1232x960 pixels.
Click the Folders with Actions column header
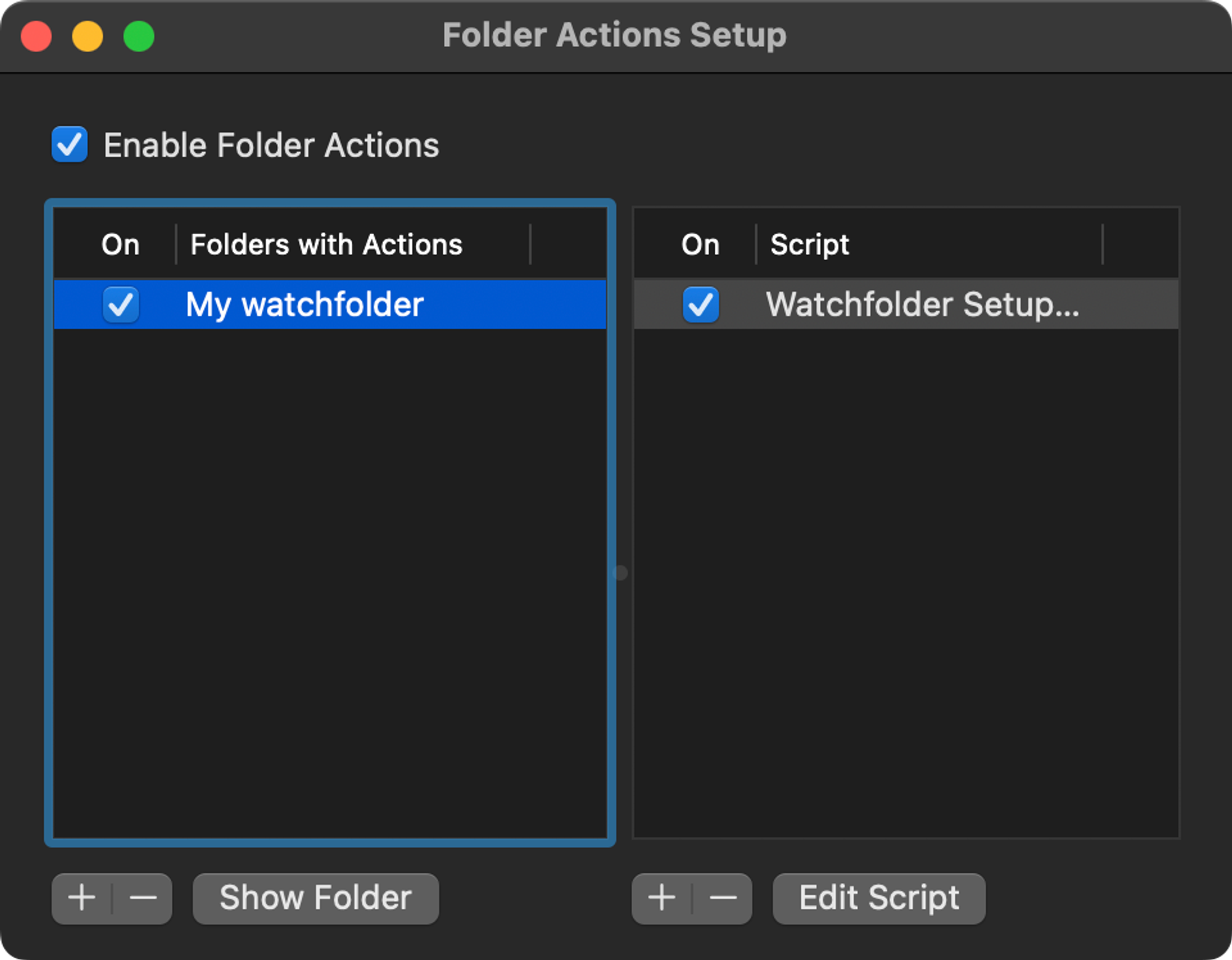(326, 245)
